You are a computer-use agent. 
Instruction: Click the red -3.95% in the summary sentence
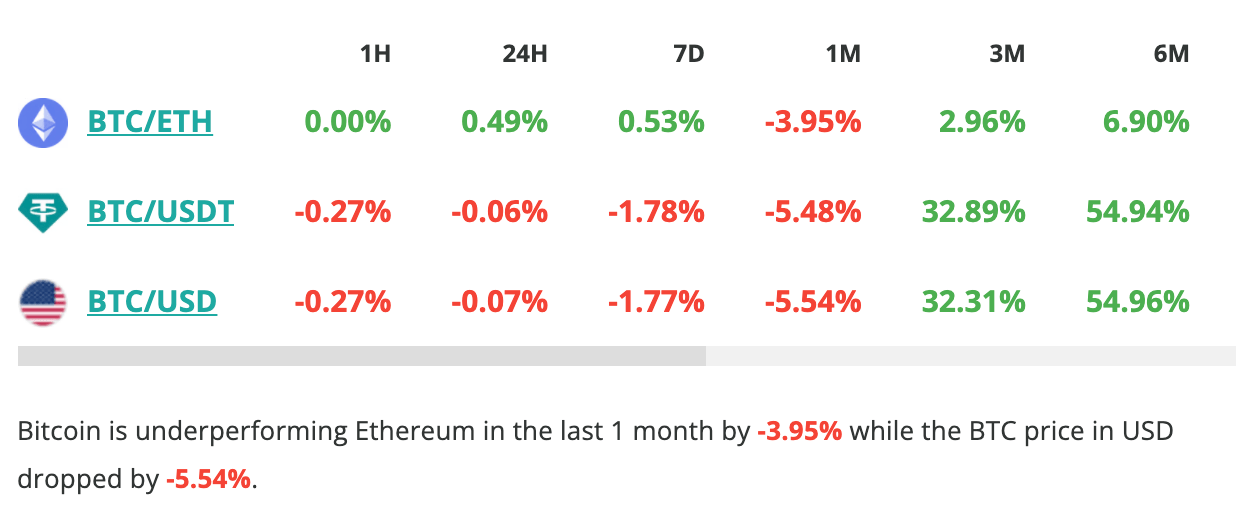(x=799, y=432)
